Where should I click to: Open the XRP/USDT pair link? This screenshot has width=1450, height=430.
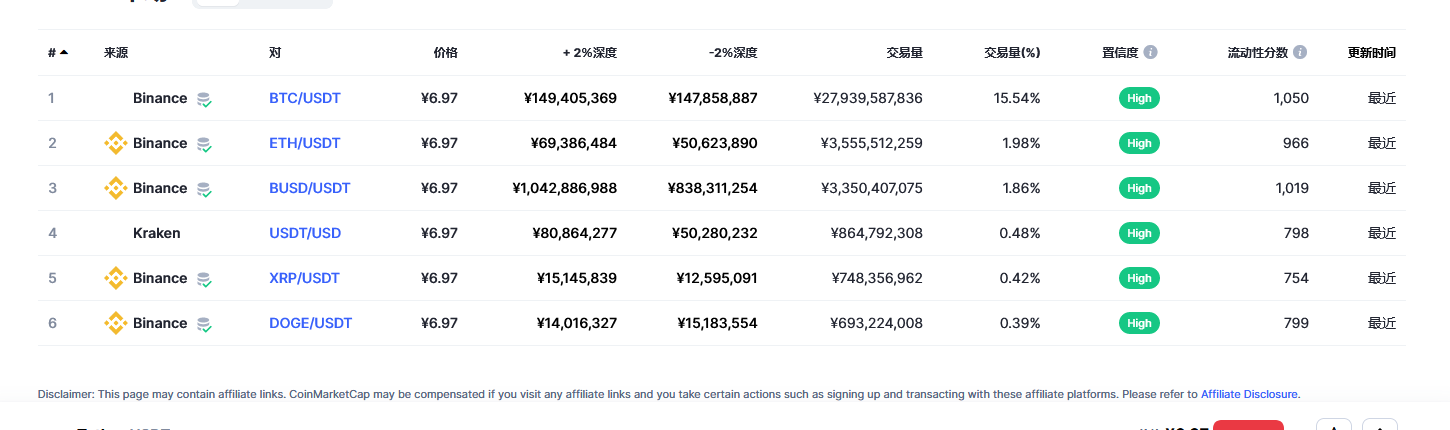pyautogui.click(x=304, y=278)
